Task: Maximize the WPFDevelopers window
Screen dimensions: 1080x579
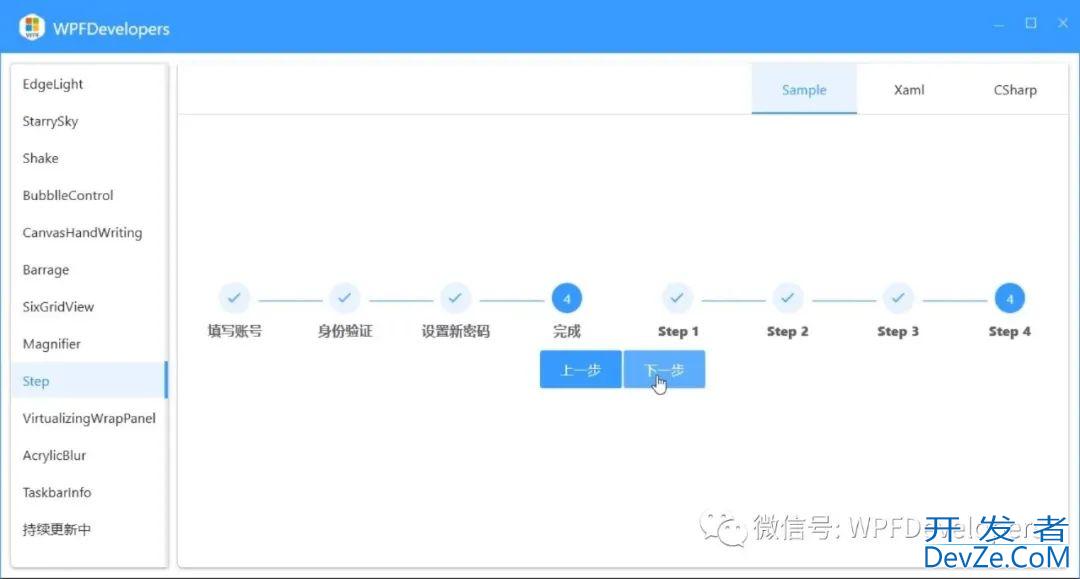Action: 1031,24
